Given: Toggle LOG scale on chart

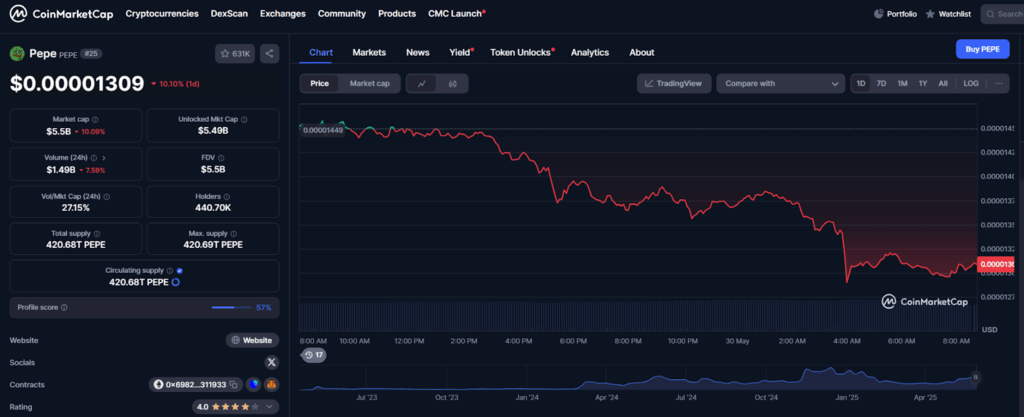Looking at the screenshot, I should pos(971,84).
